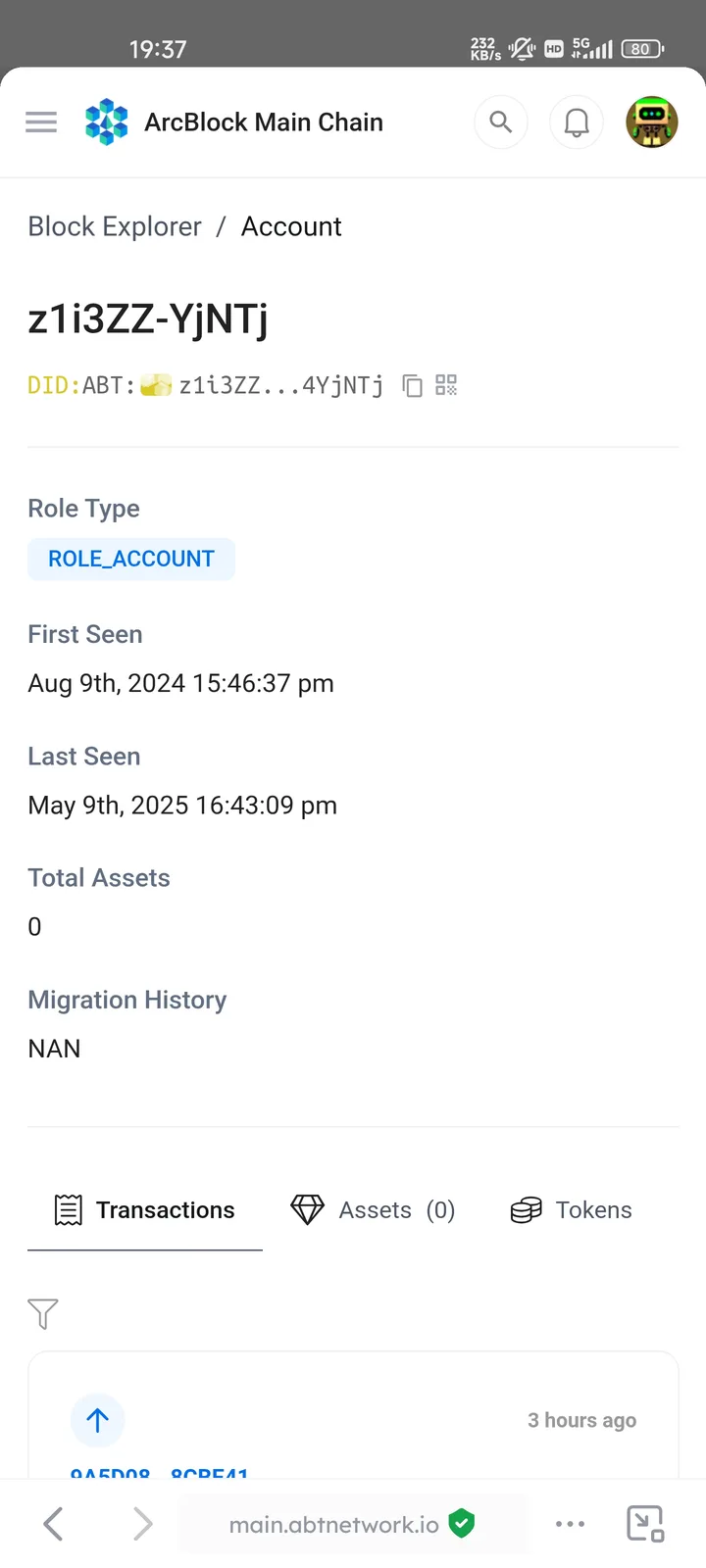Select the Transactions tab
The height and width of the screenshot is (1568, 706).
145,1210
